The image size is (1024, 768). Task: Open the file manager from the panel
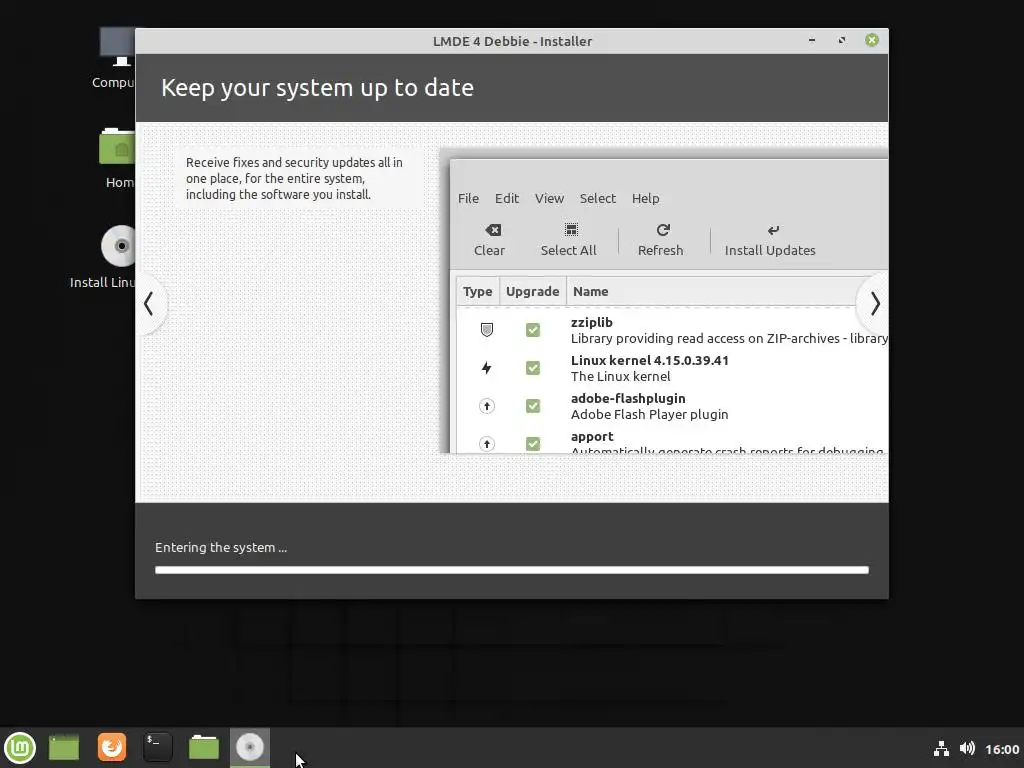(x=204, y=747)
